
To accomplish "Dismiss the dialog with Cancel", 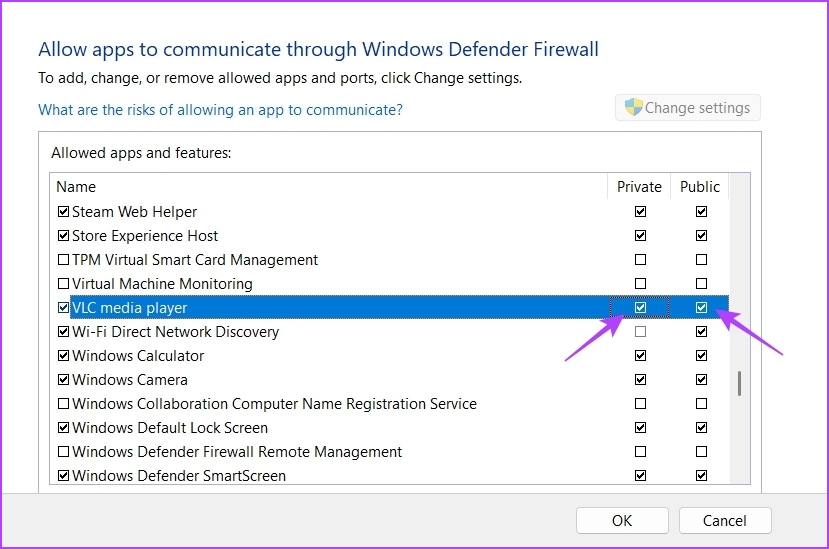I will pyautogui.click(x=725, y=521).
